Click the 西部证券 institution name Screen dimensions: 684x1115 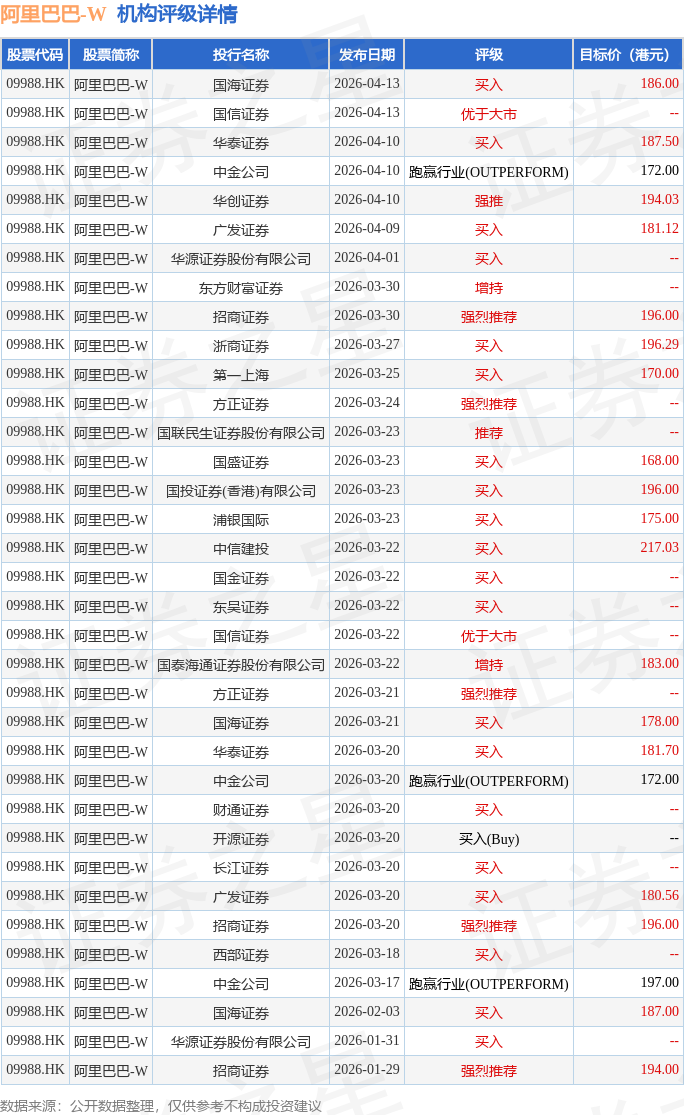pyautogui.click(x=241, y=955)
